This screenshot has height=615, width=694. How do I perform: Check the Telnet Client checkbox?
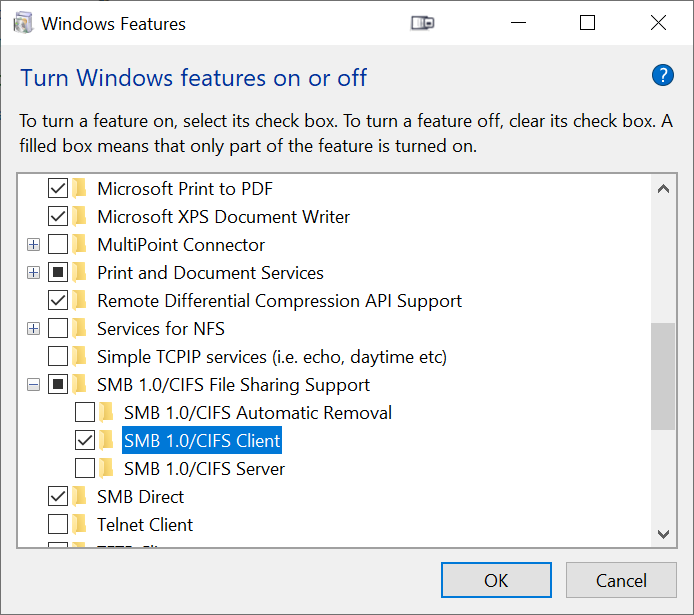pos(58,524)
